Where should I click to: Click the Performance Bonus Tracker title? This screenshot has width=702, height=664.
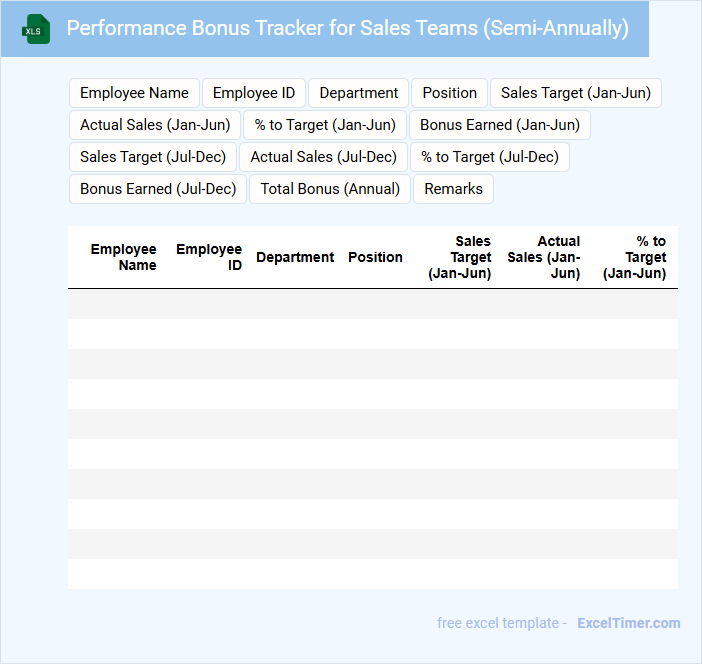coord(347,28)
